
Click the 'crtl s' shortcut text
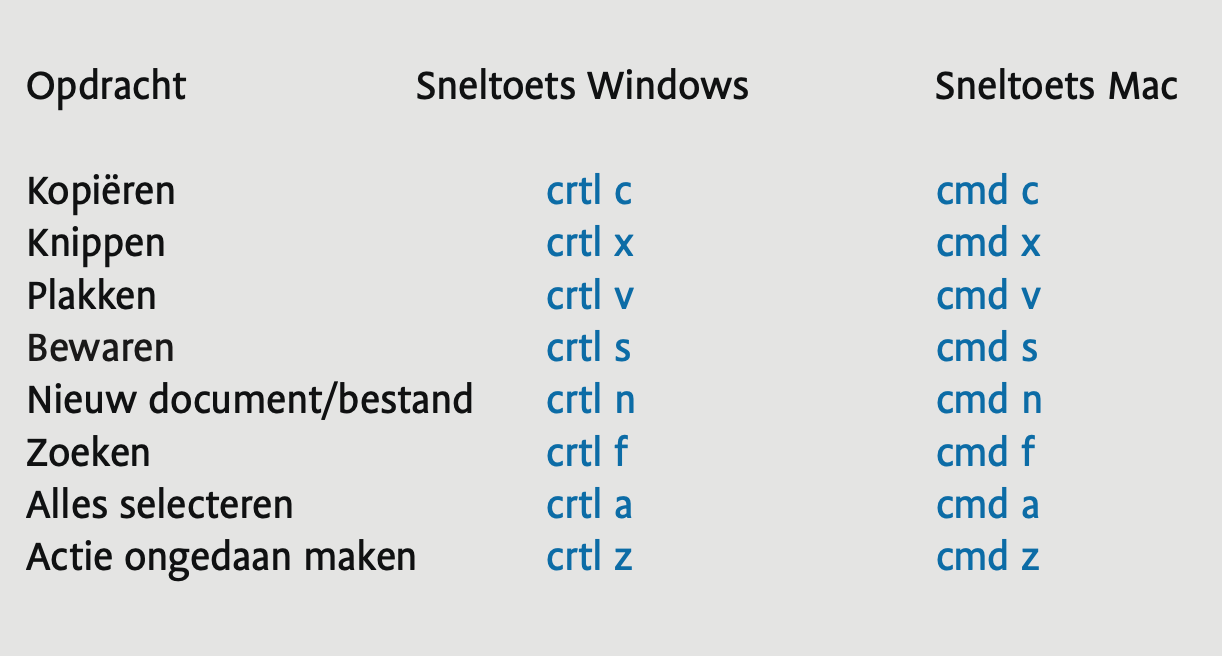(x=589, y=348)
